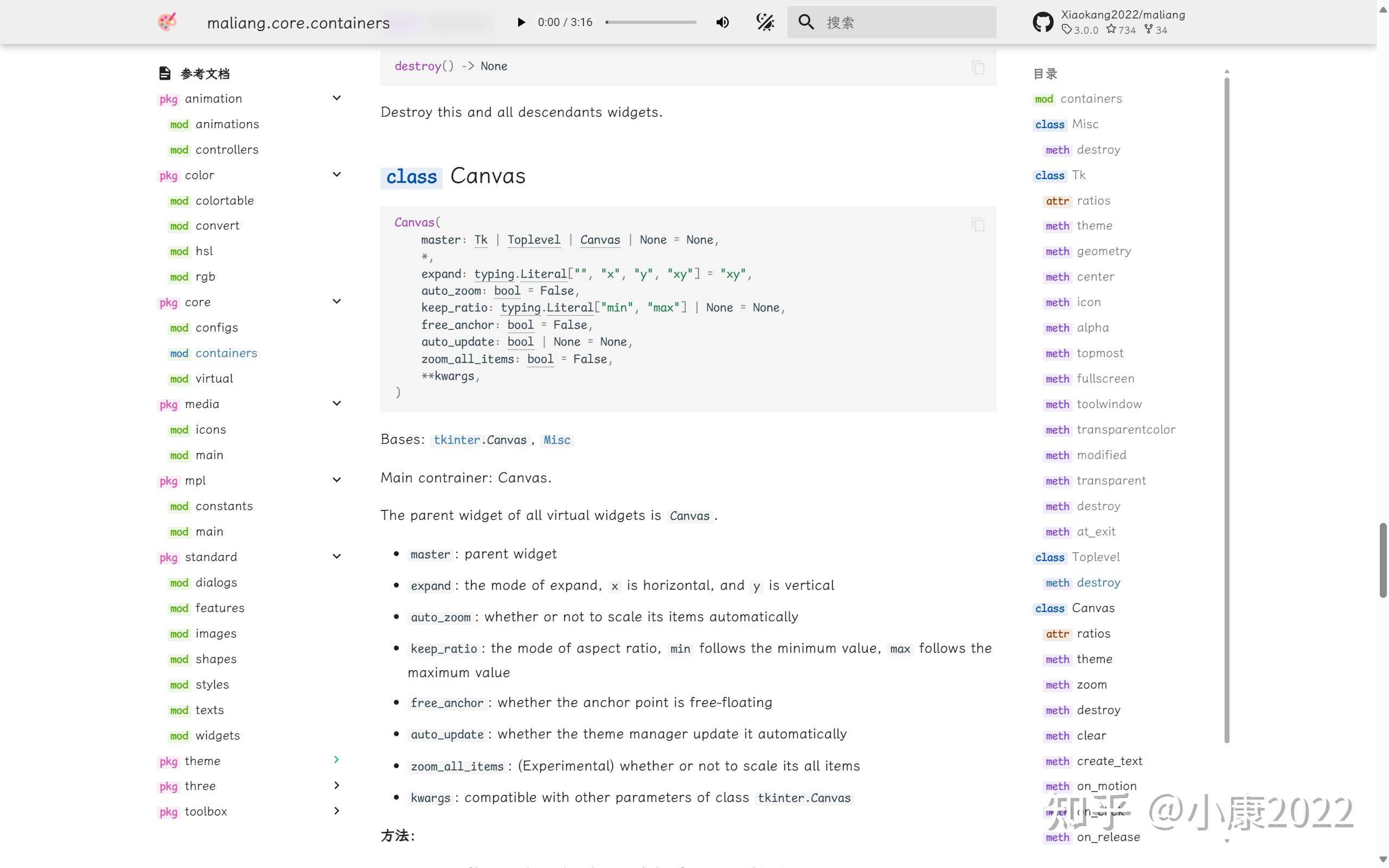
Task: Open the hsl module page
Action: 190,251
